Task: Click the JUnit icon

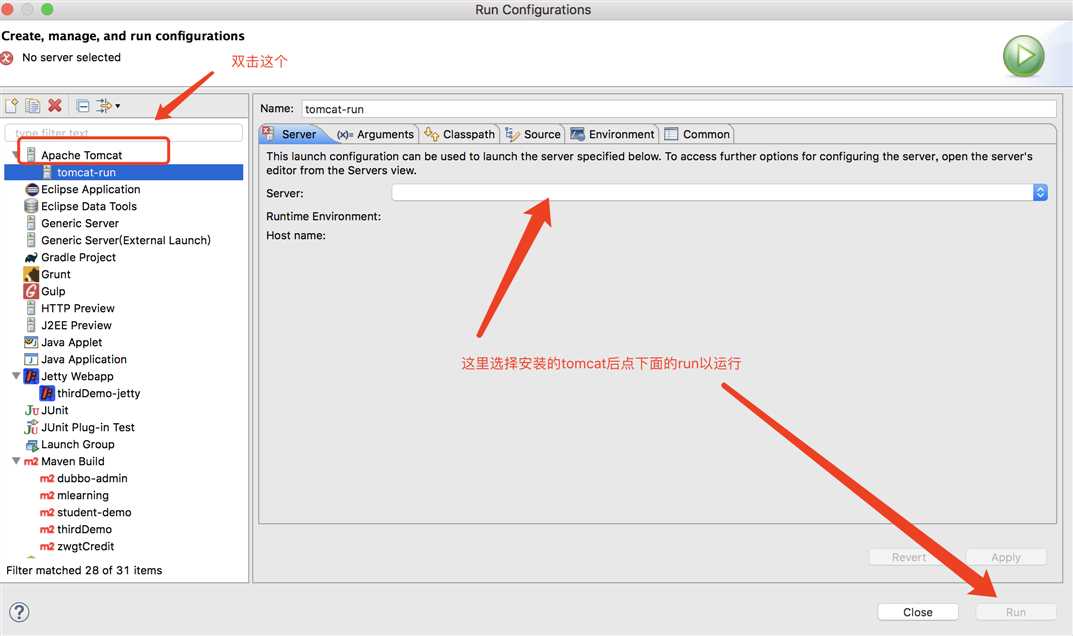Action: 31,411
